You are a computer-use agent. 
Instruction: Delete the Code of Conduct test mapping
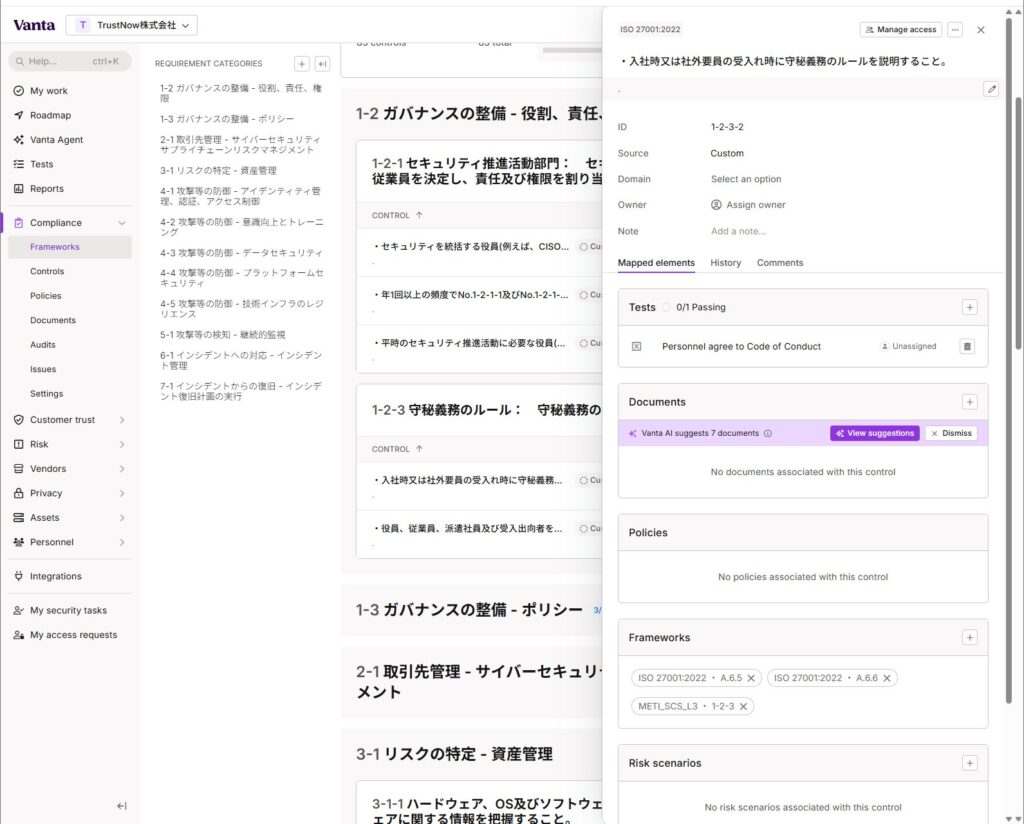(x=967, y=346)
